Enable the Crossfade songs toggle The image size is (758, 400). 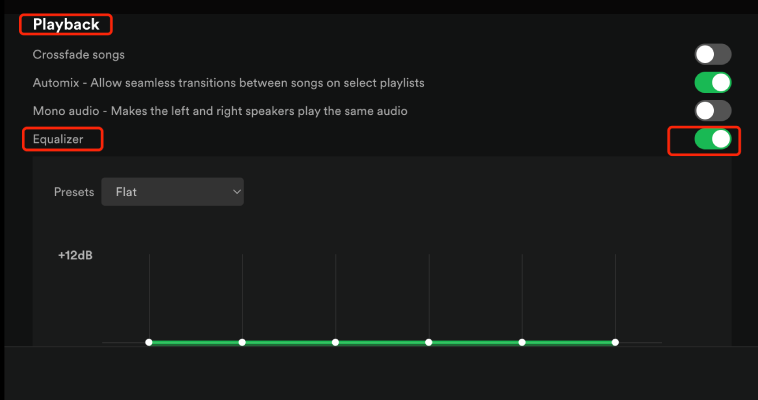point(713,54)
